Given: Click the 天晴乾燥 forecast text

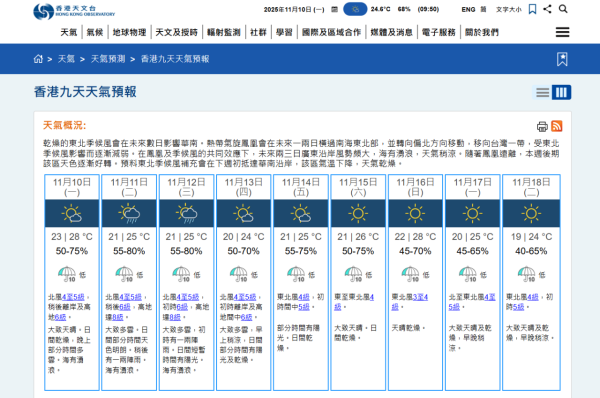Looking at the screenshot, I should click(x=408, y=328).
